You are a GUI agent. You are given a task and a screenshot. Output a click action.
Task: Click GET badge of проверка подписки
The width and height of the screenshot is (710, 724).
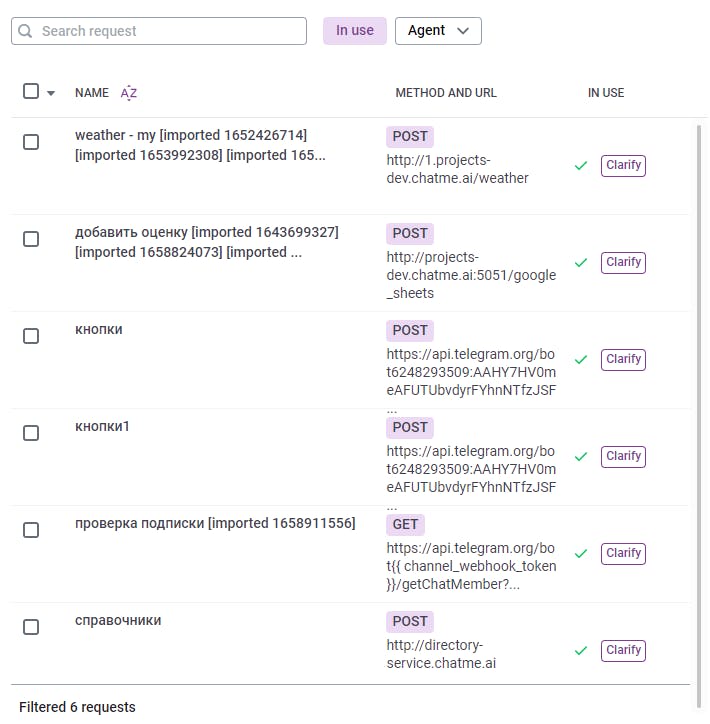406,524
